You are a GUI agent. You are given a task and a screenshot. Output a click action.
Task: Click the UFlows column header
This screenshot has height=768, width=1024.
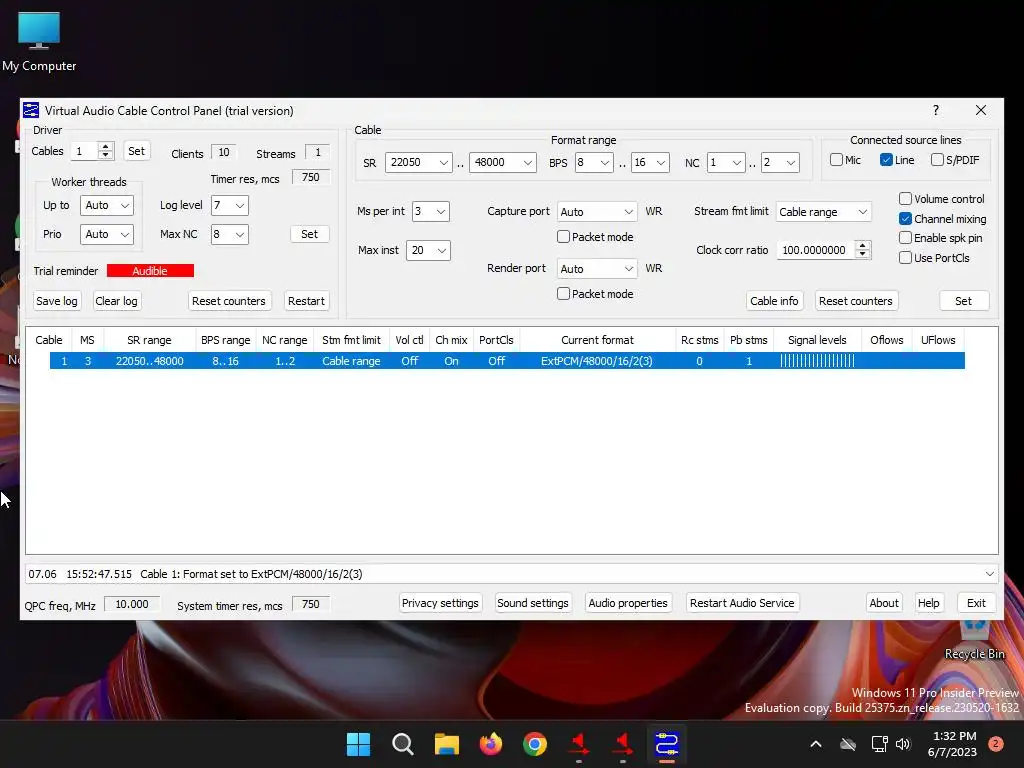938,340
